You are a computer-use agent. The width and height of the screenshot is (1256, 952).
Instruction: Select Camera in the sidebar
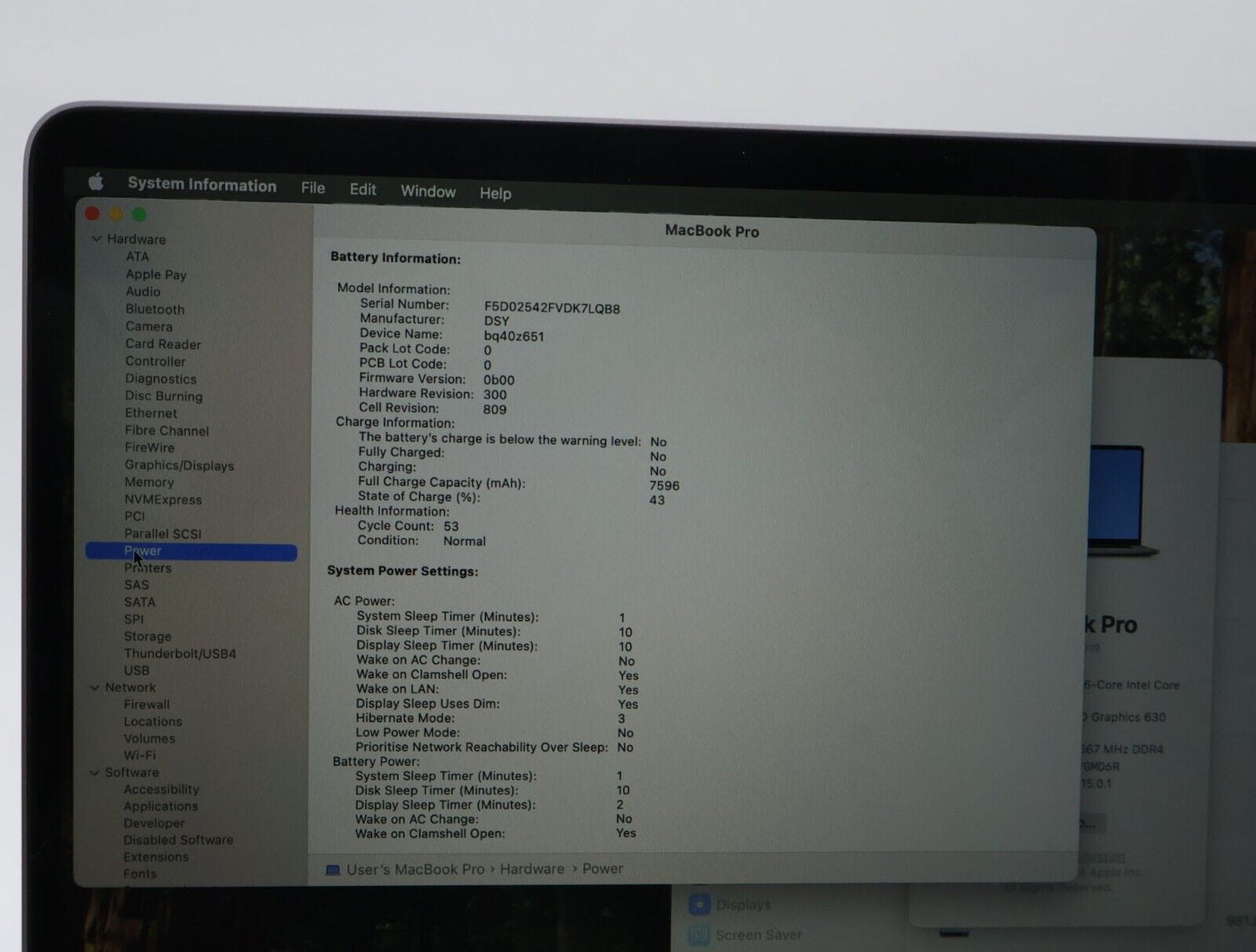[x=149, y=326]
